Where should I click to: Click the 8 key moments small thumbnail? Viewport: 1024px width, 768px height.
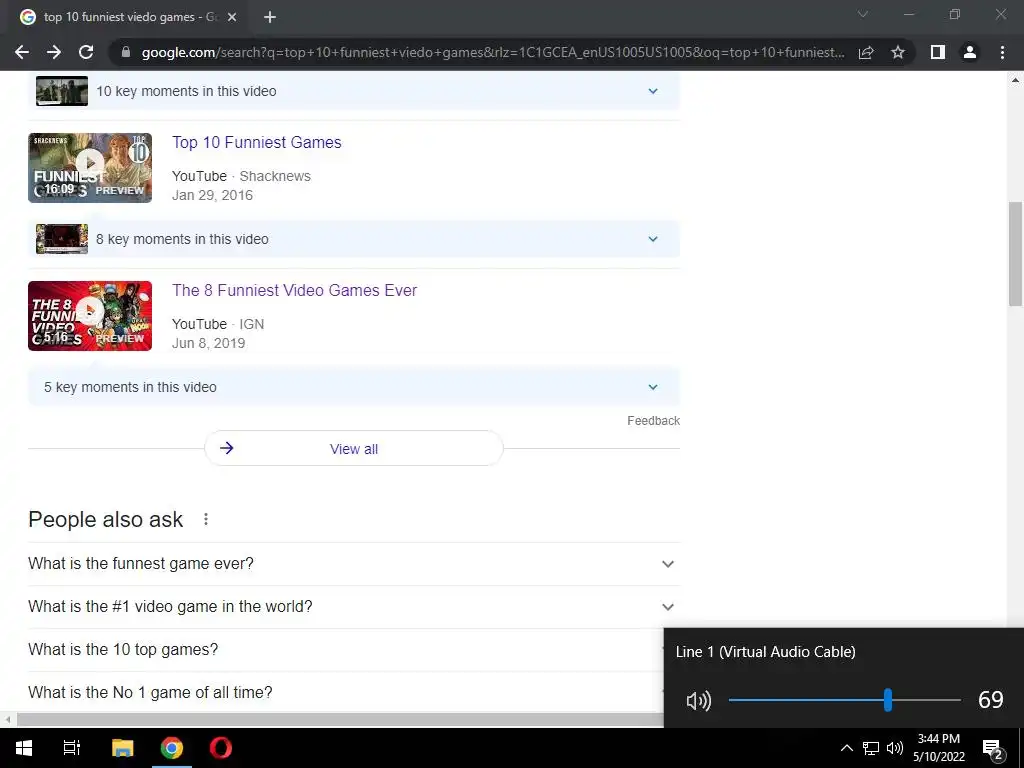(62, 239)
